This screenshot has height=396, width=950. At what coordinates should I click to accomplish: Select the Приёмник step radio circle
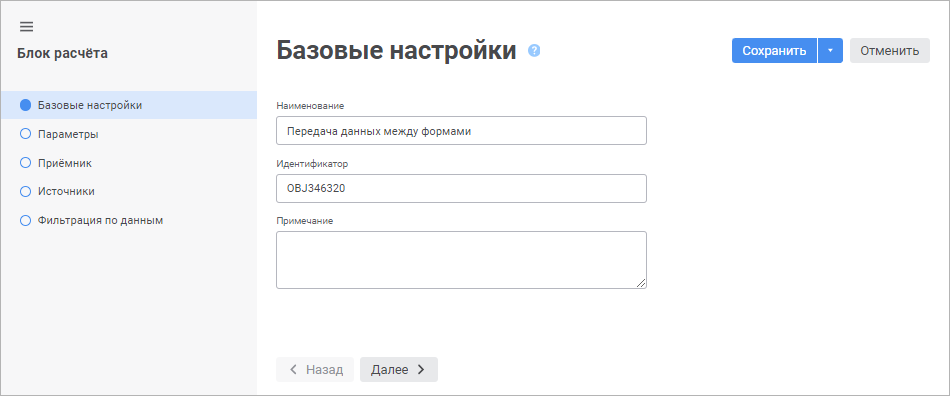pos(25,163)
